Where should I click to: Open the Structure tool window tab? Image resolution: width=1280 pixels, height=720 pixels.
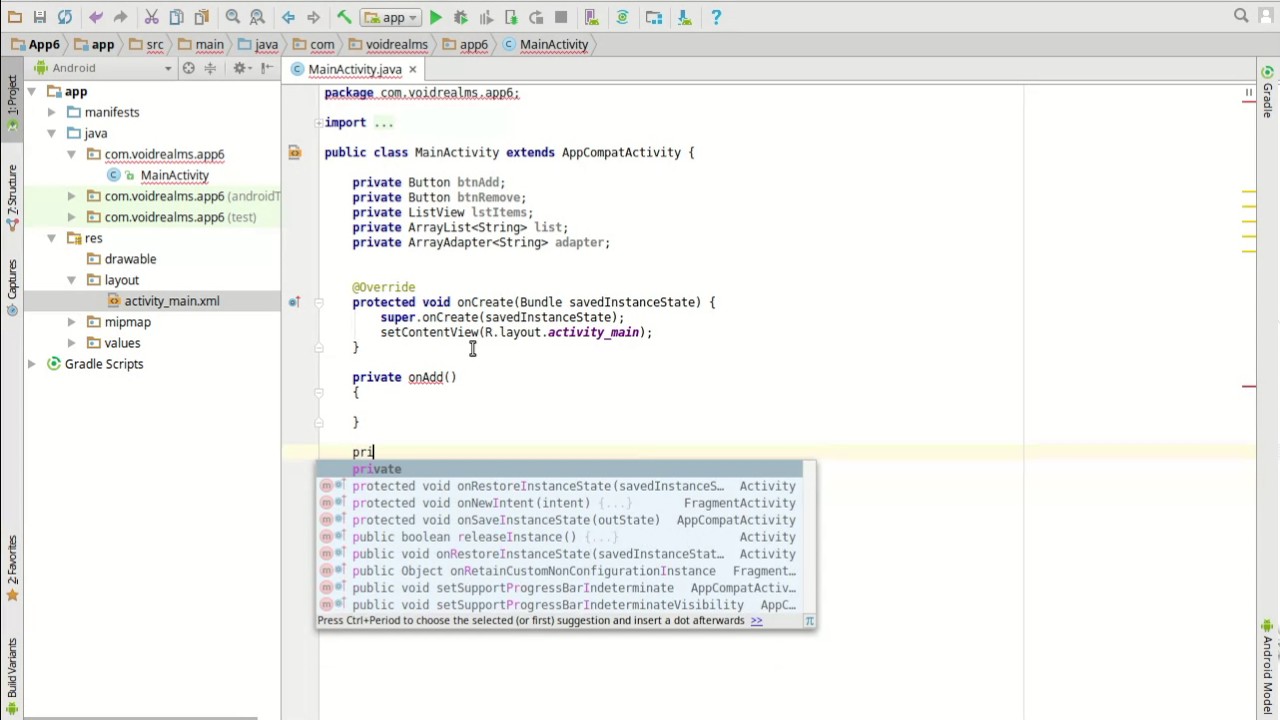[x=11, y=198]
